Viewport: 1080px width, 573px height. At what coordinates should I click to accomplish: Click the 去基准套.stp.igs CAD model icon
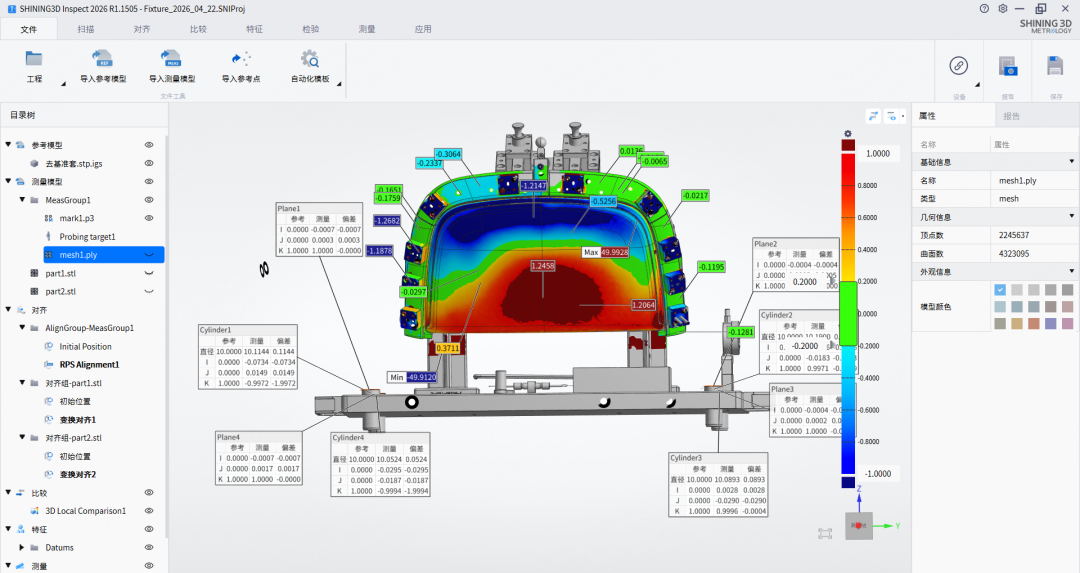coord(34,164)
